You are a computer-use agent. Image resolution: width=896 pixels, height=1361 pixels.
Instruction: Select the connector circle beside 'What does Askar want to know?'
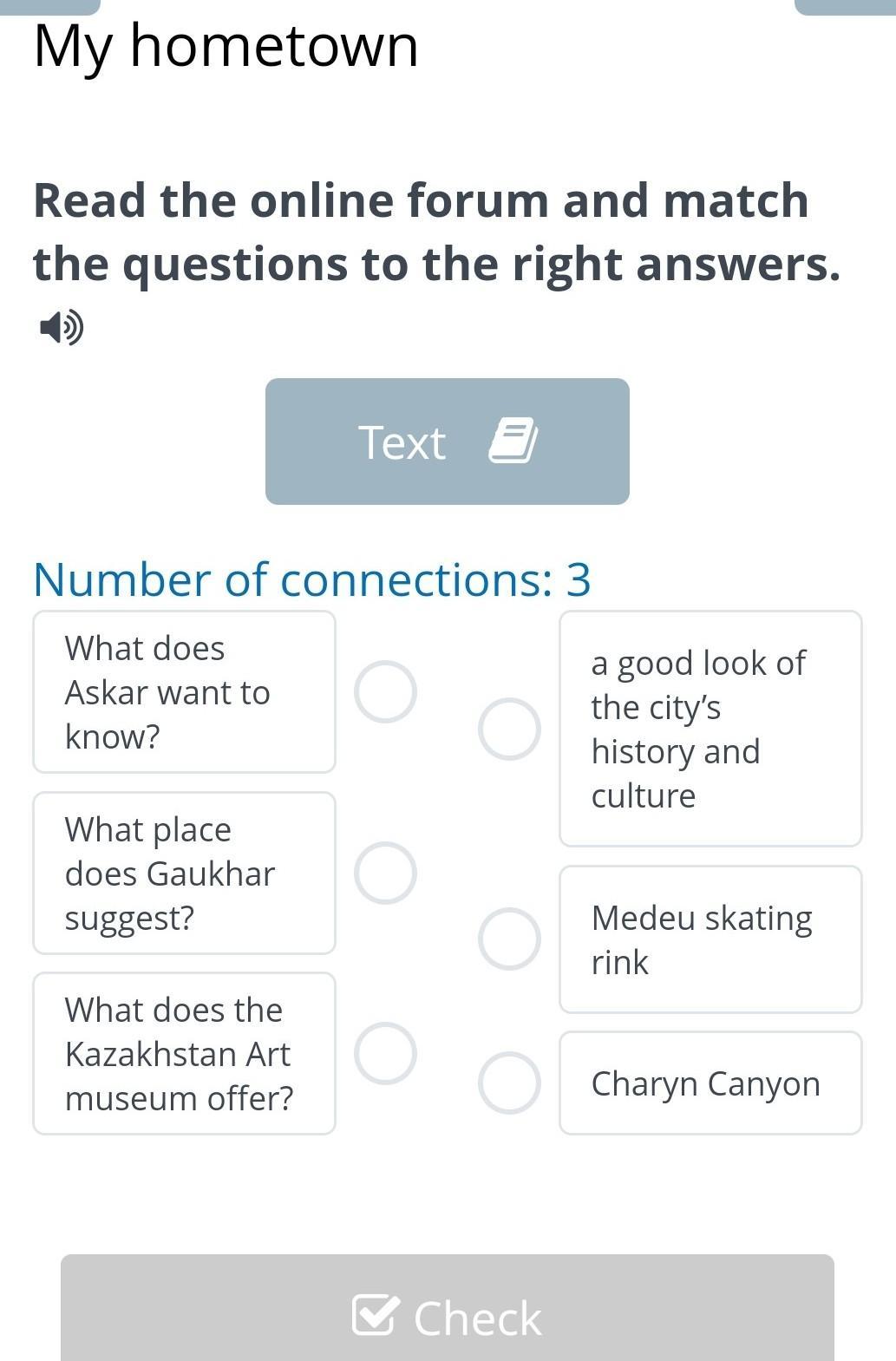coord(385,691)
